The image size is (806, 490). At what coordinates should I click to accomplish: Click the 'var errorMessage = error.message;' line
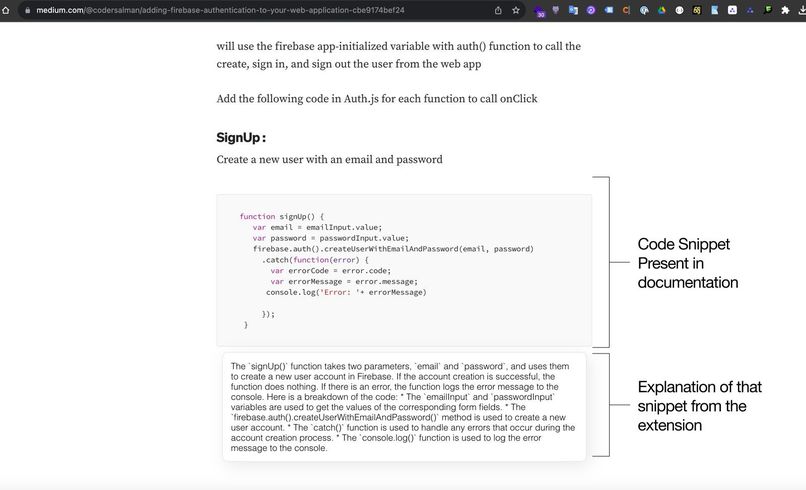coord(344,281)
